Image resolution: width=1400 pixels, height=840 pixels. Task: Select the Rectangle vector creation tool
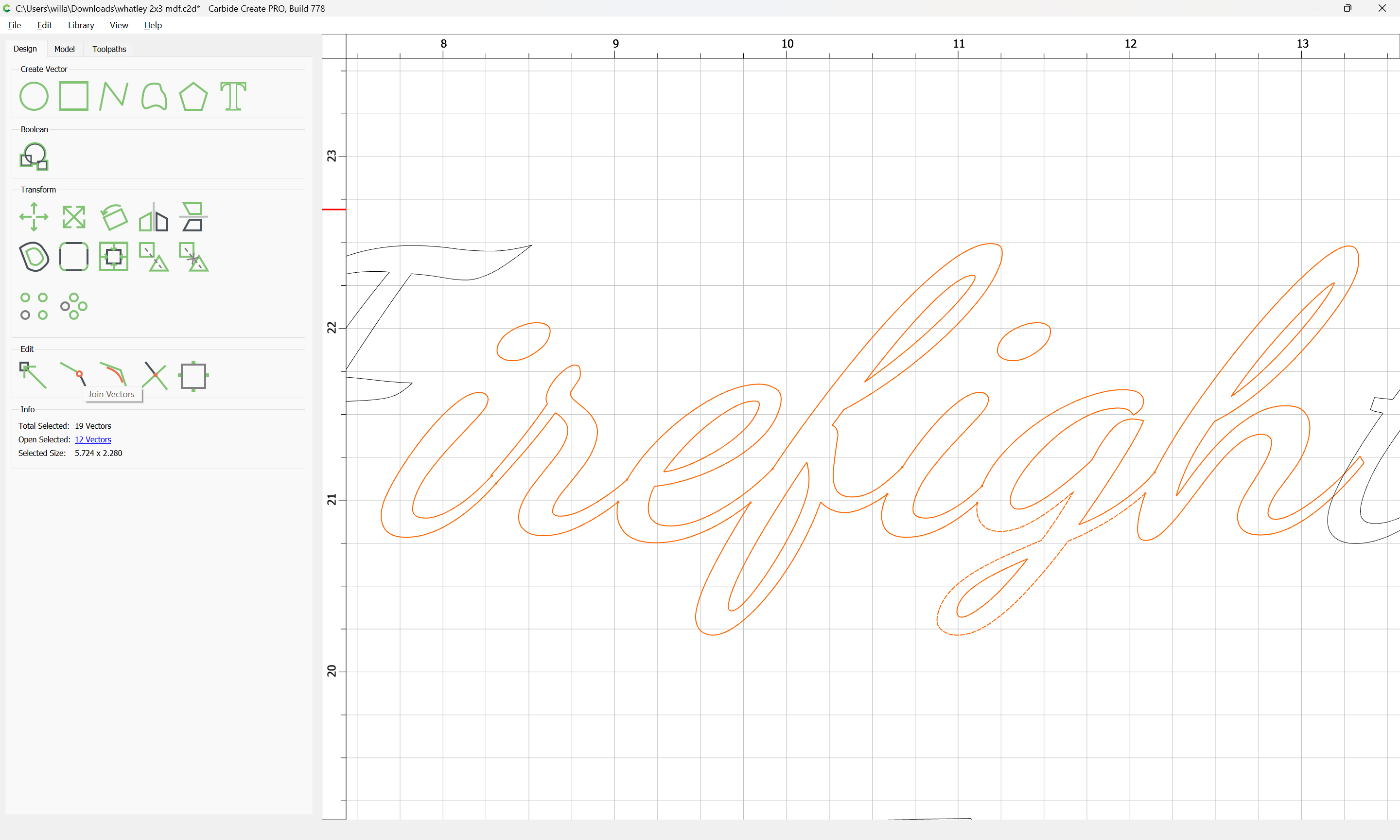pyautogui.click(x=73, y=96)
